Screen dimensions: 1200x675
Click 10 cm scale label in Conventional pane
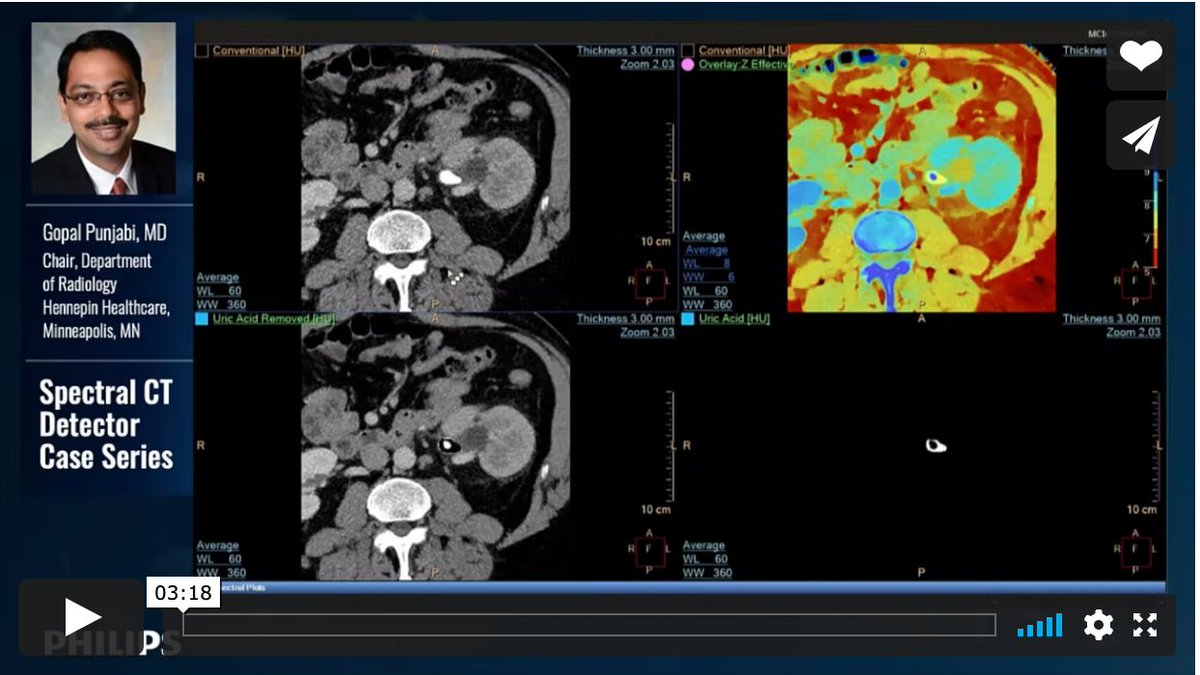point(656,242)
